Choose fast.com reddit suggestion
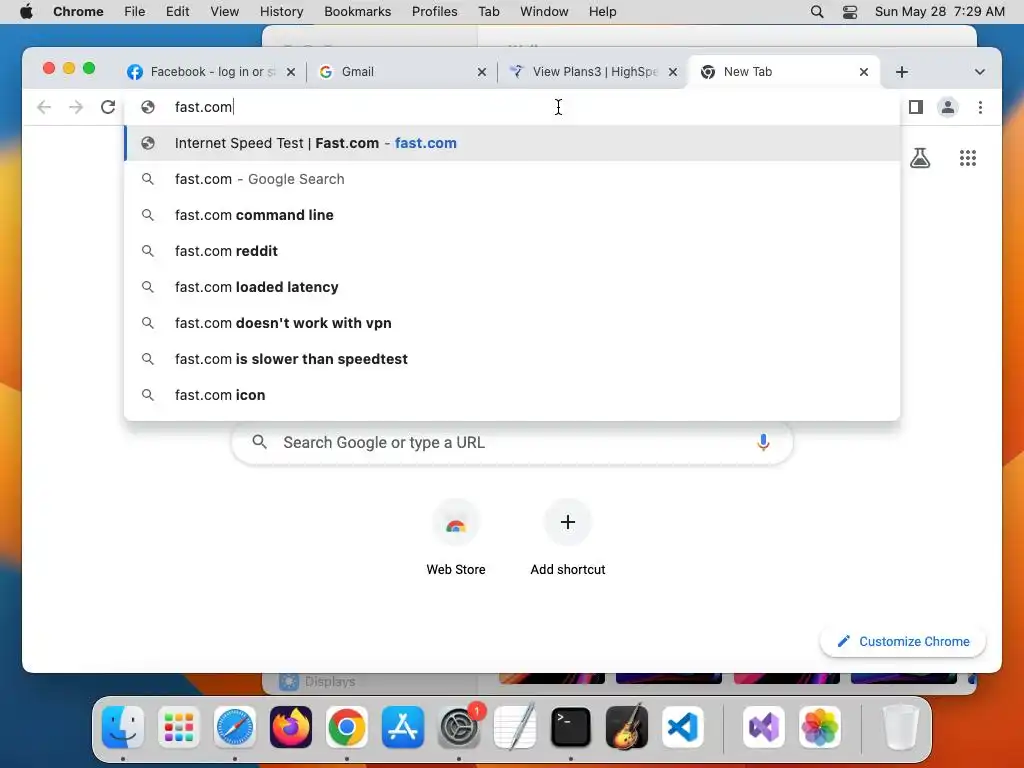The width and height of the screenshot is (1024, 768). [x=512, y=251]
